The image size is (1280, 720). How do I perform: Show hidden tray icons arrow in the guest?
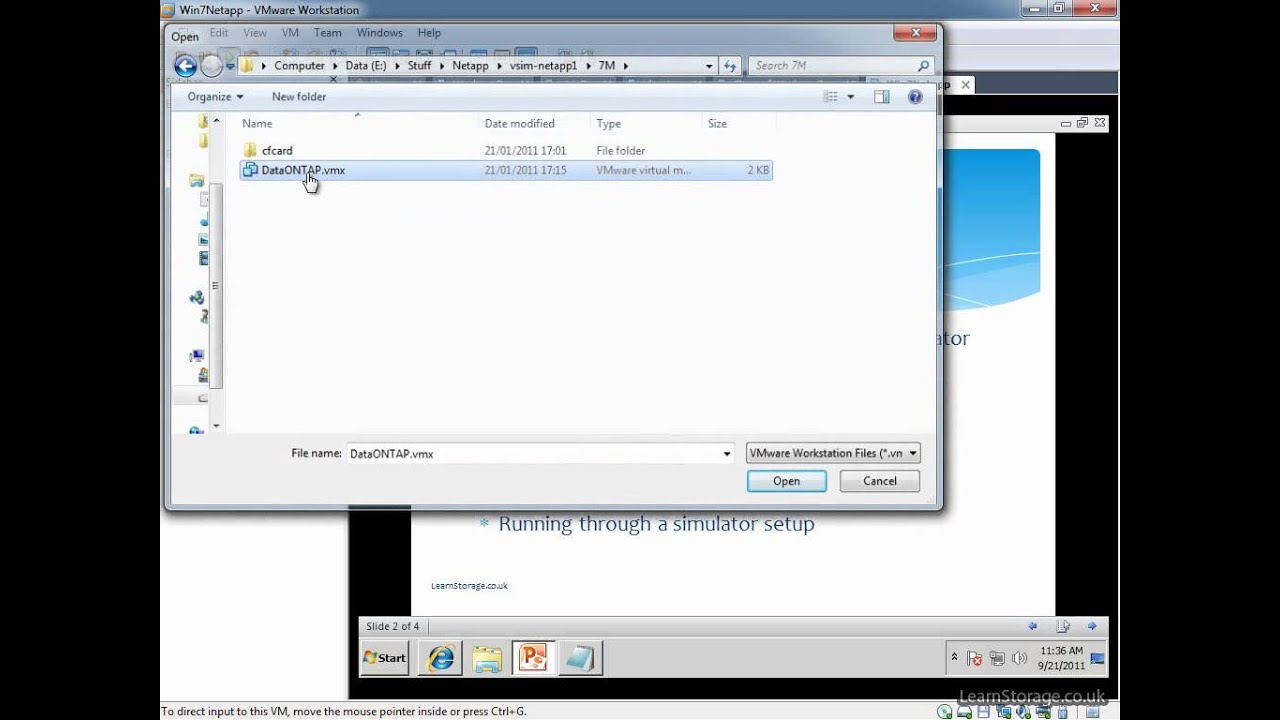[954, 658]
